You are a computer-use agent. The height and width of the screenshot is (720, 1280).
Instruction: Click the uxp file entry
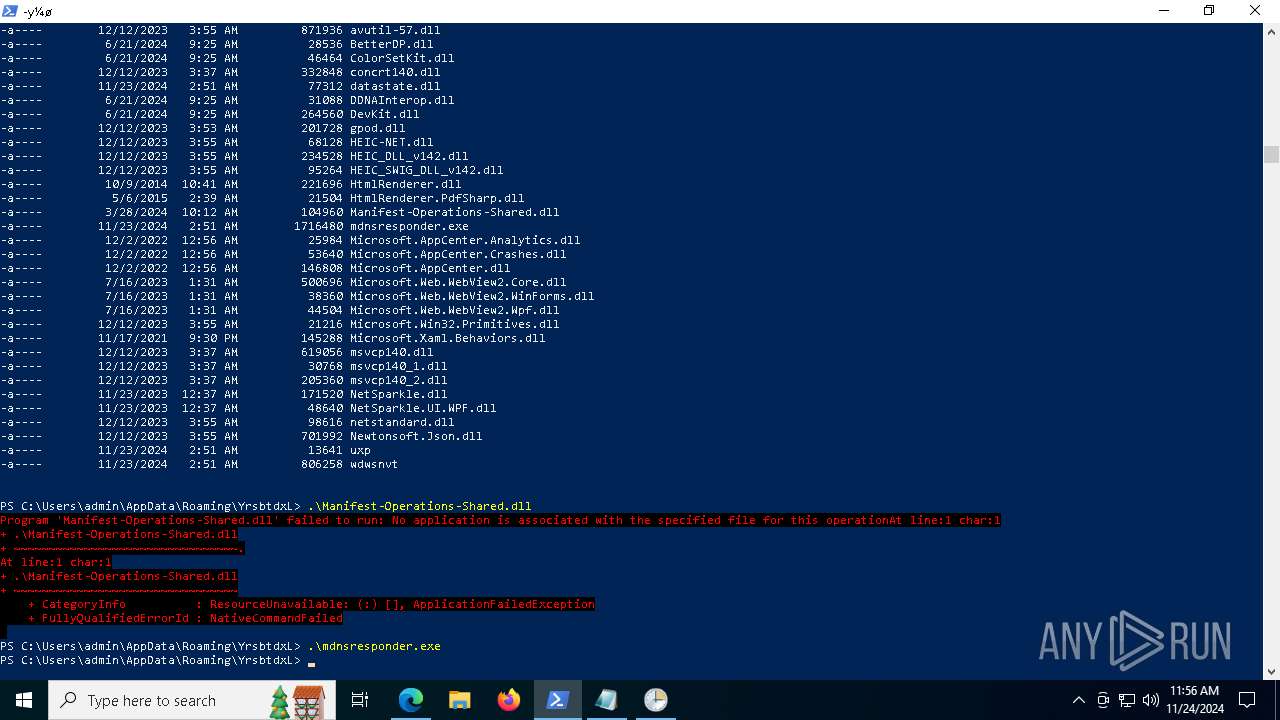[x=360, y=450]
